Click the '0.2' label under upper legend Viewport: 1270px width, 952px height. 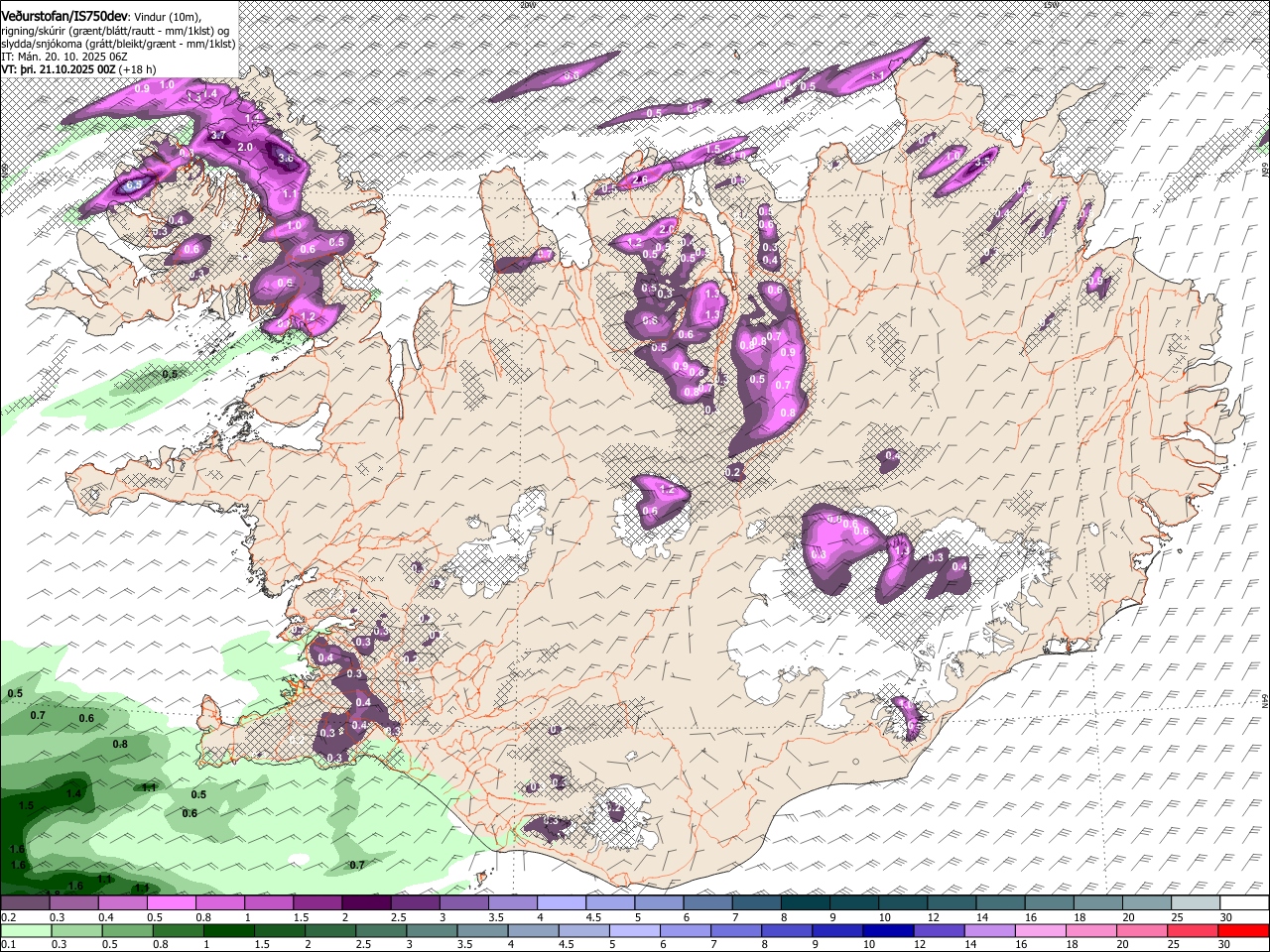(x=8, y=917)
